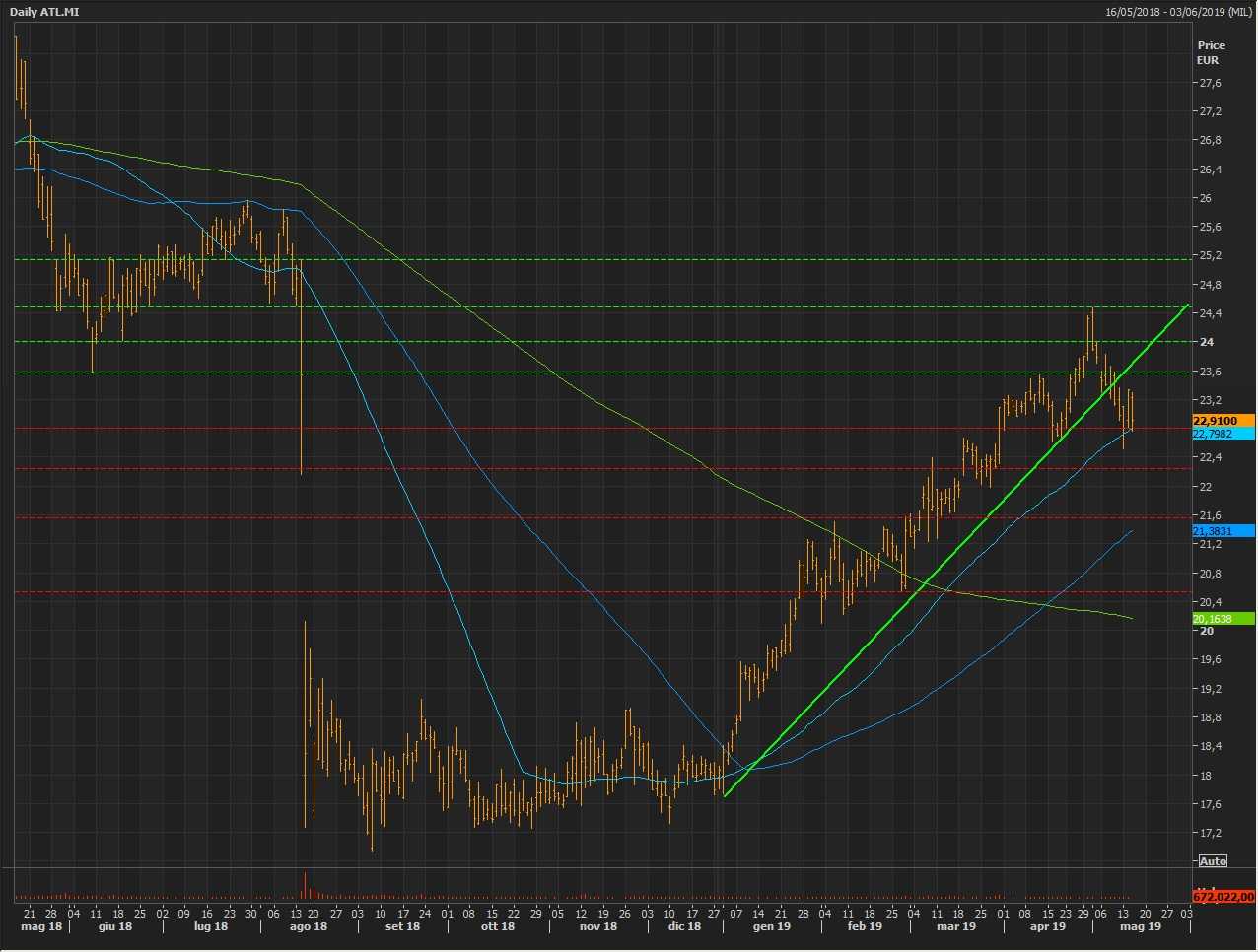Select the 'gen 19' month on time axis
This screenshot has width=1258, height=952.
click(x=771, y=926)
